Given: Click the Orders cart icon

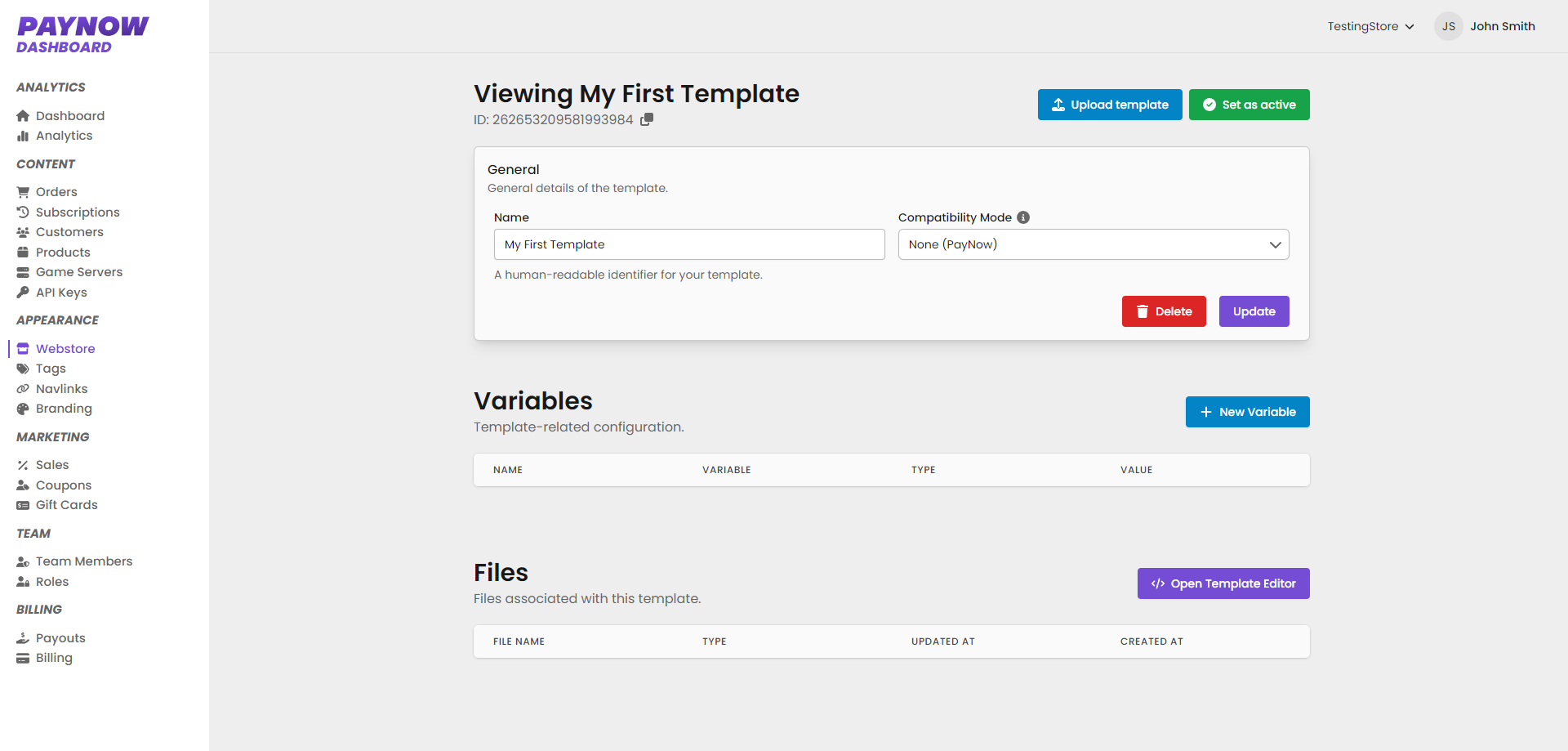Looking at the screenshot, I should pyautogui.click(x=23, y=192).
